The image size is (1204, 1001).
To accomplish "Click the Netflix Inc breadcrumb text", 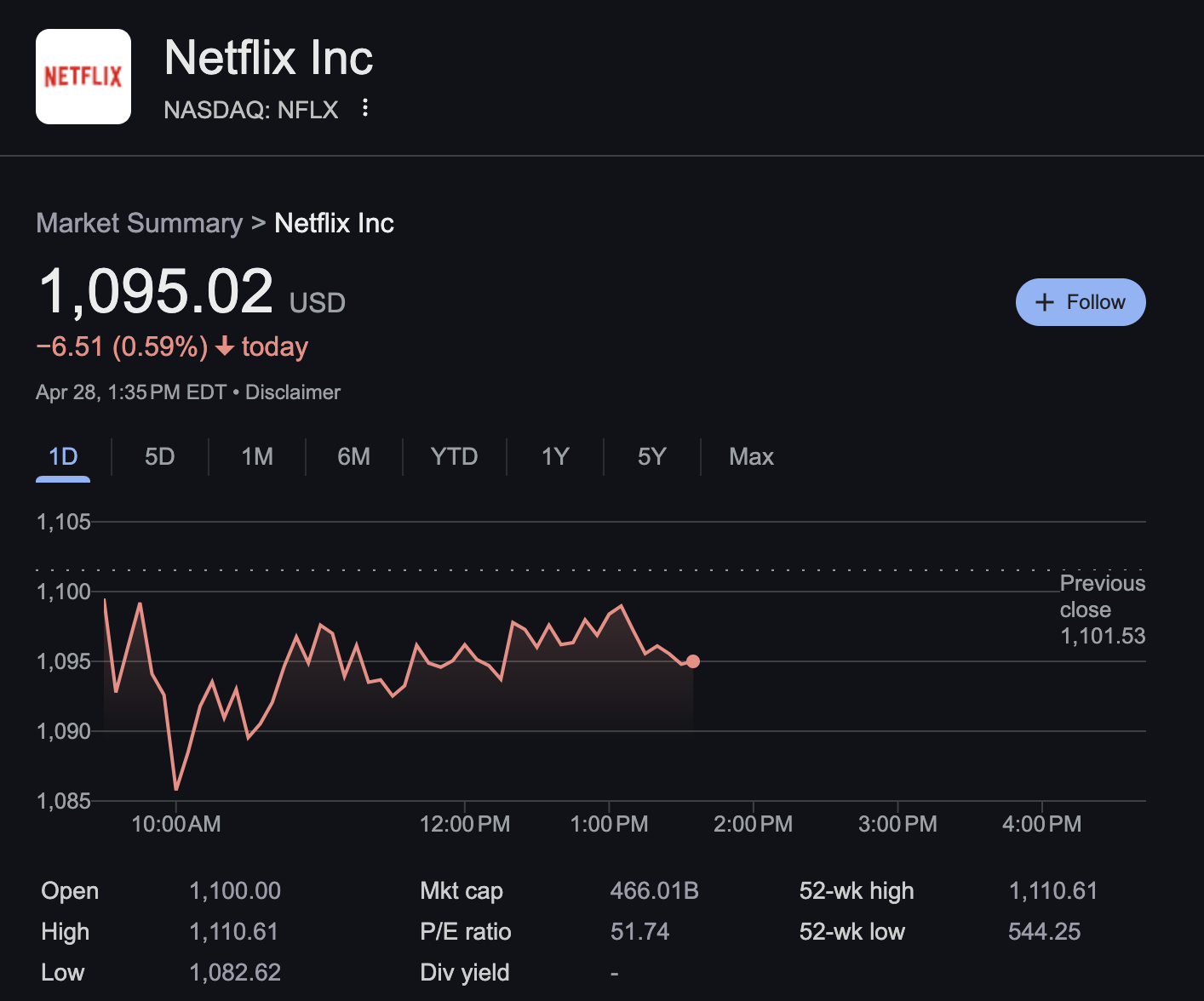I will [335, 223].
